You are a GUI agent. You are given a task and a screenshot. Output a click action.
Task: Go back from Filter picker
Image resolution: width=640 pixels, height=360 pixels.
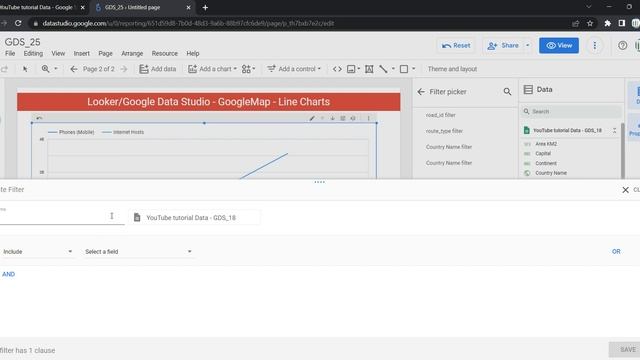421,92
